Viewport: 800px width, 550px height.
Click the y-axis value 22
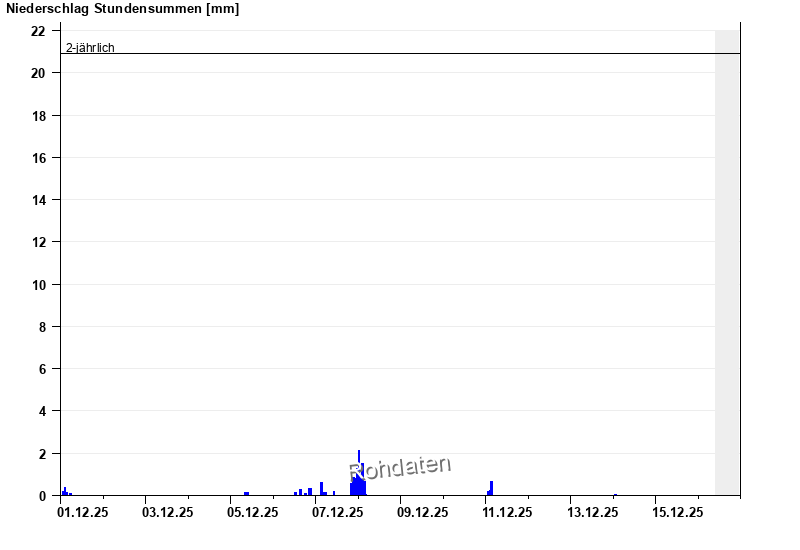tap(38, 31)
